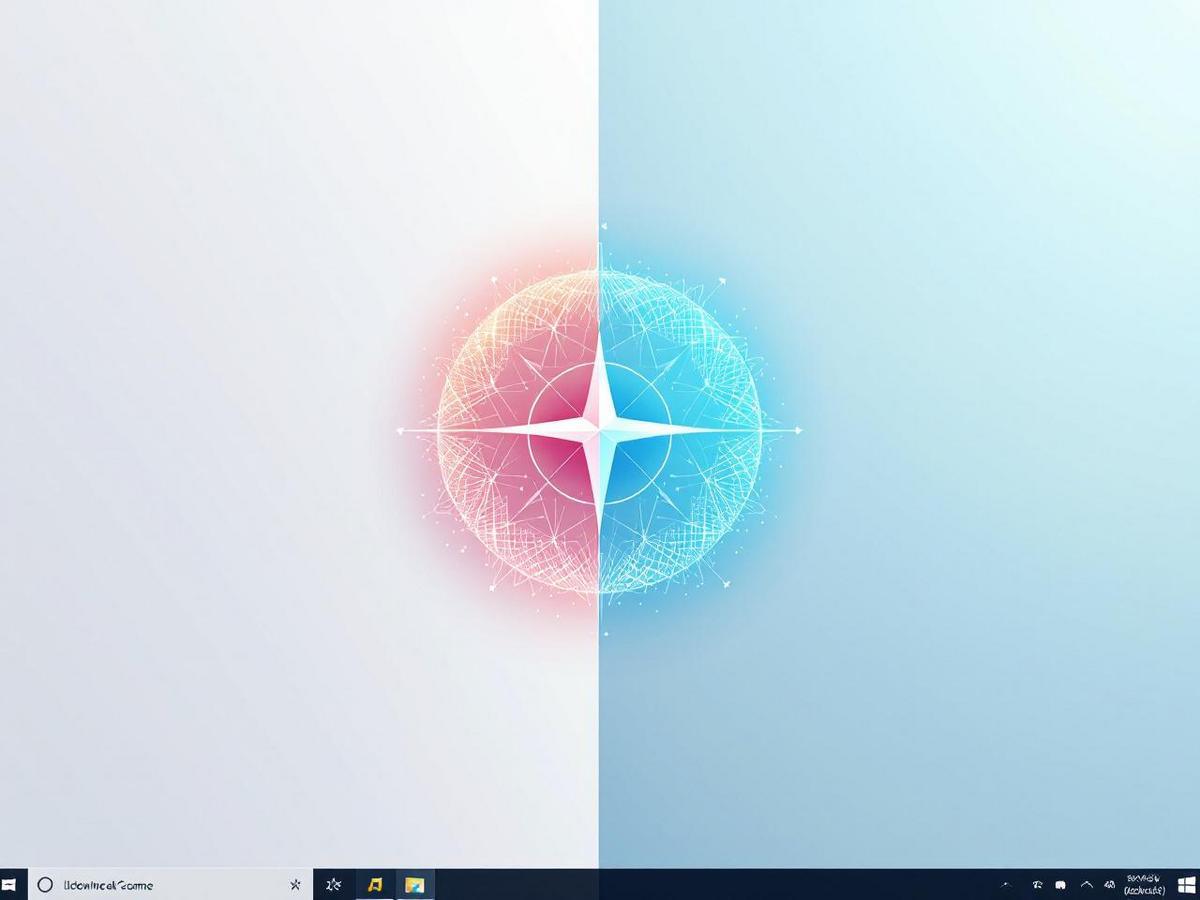
Task: Click the small caret at tray's left end
Action: 1007,885
